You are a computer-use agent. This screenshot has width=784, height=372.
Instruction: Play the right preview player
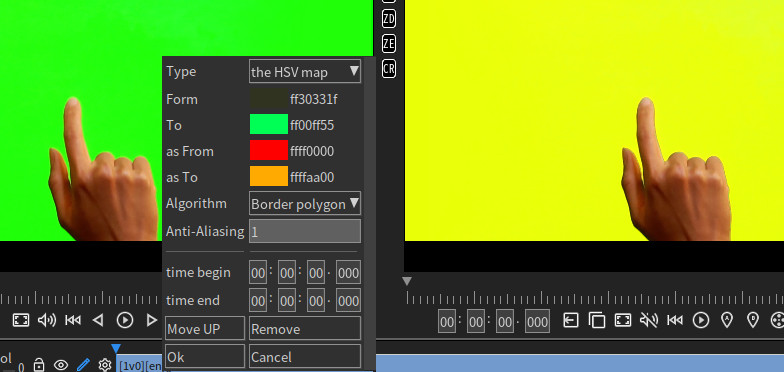[x=701, y=320]
